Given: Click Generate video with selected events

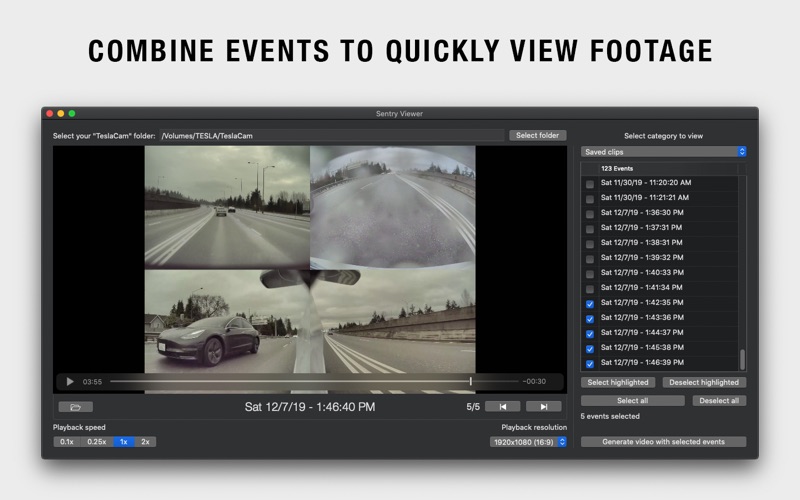Looking at the screenshot, I should pos(663,442).
